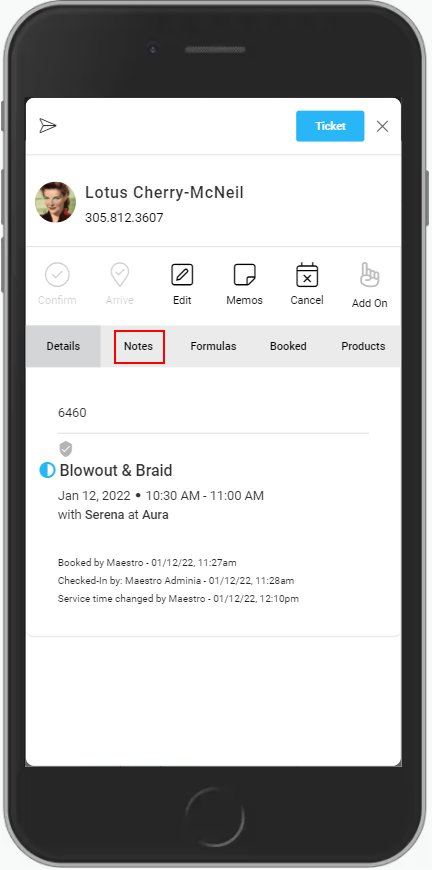Tap the Cancel calendar icon
432x870 pixels.
pyautogui.click(x=307, y=274)
